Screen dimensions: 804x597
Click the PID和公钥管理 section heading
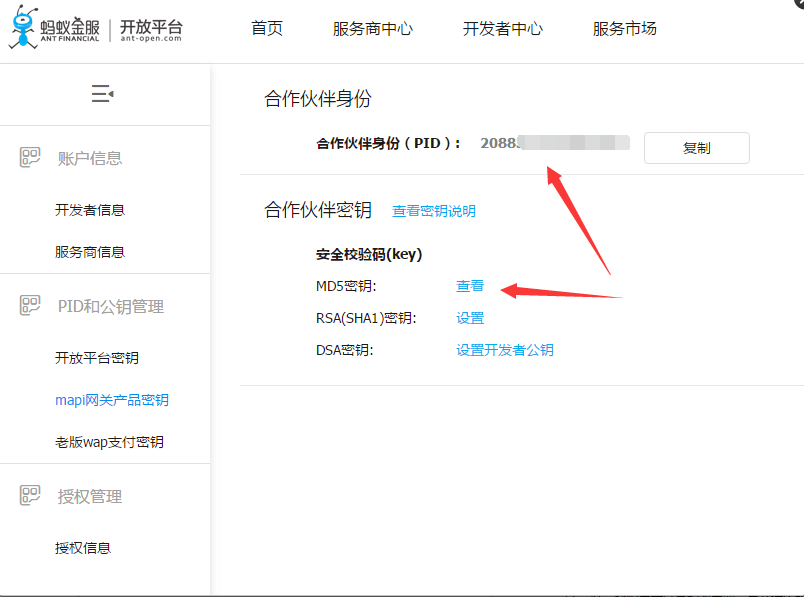tap(111, 306)
